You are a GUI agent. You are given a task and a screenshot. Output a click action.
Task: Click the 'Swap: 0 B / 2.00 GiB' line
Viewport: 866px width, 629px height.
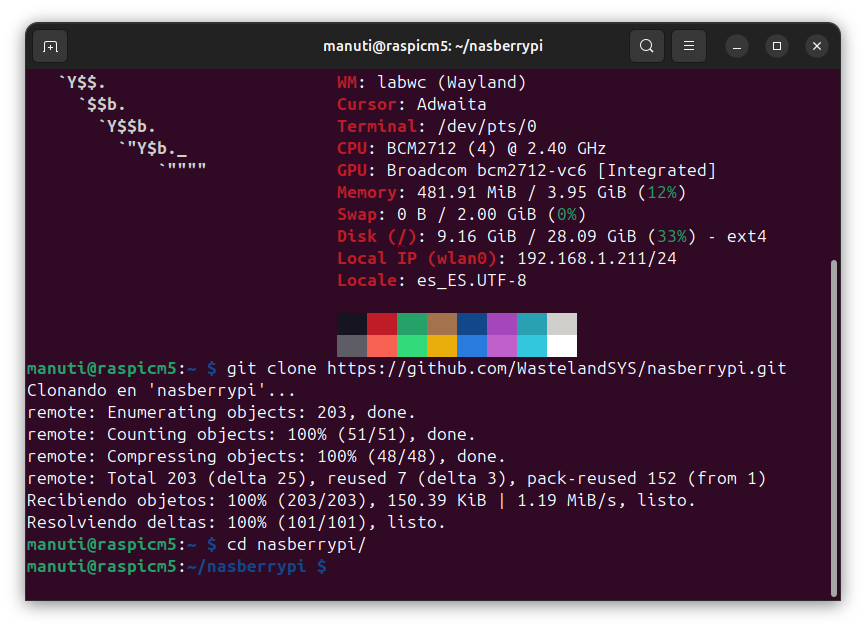click(462, 214)
